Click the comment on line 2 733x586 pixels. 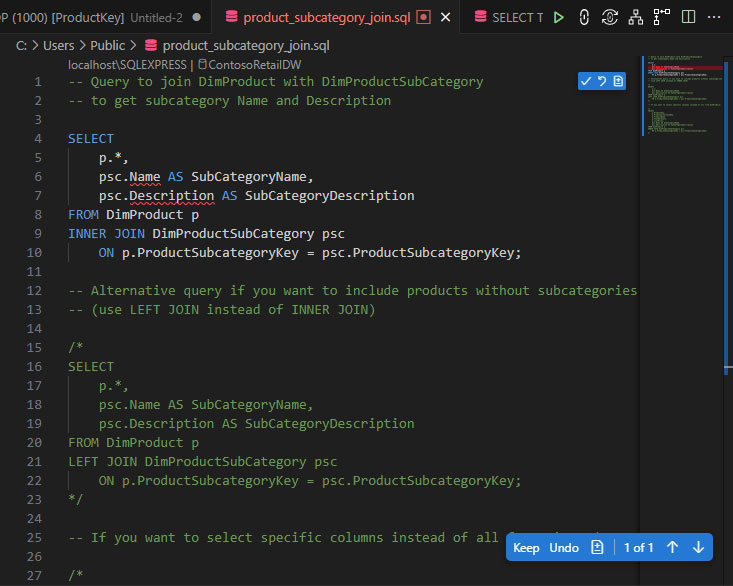(x=230, y=101)
